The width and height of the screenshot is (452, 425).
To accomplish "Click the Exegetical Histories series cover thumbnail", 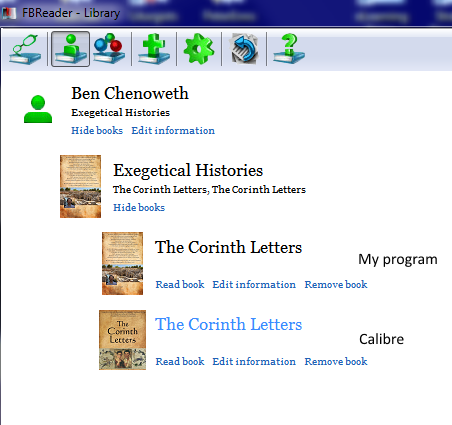I will (80, 186).
